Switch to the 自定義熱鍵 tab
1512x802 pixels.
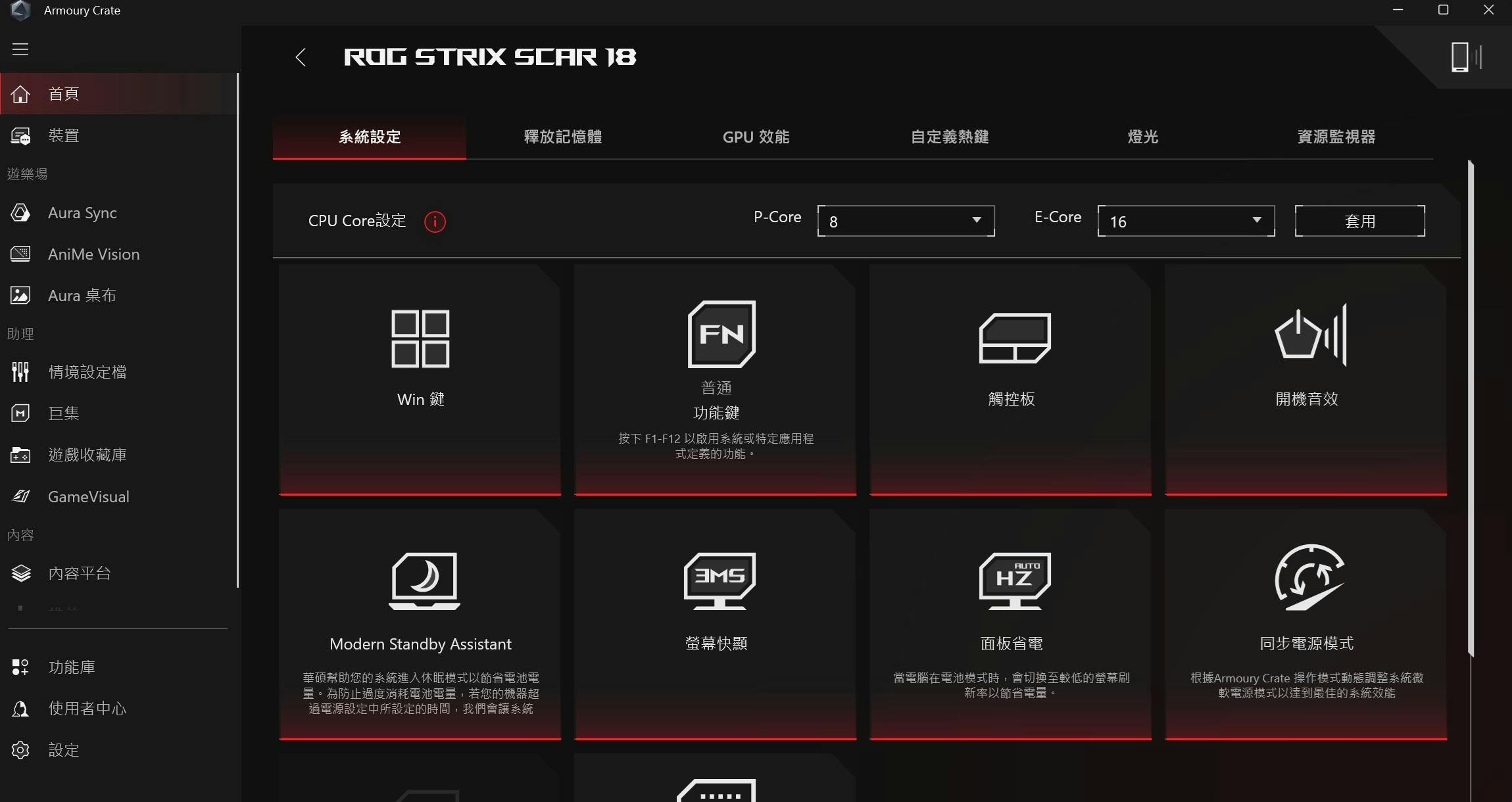tap(950, 137)
